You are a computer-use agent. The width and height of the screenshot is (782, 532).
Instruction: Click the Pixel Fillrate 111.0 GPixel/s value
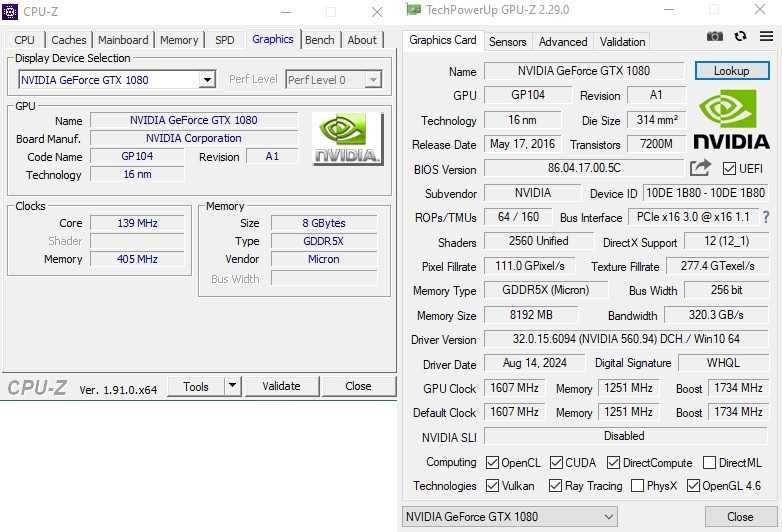530,266
